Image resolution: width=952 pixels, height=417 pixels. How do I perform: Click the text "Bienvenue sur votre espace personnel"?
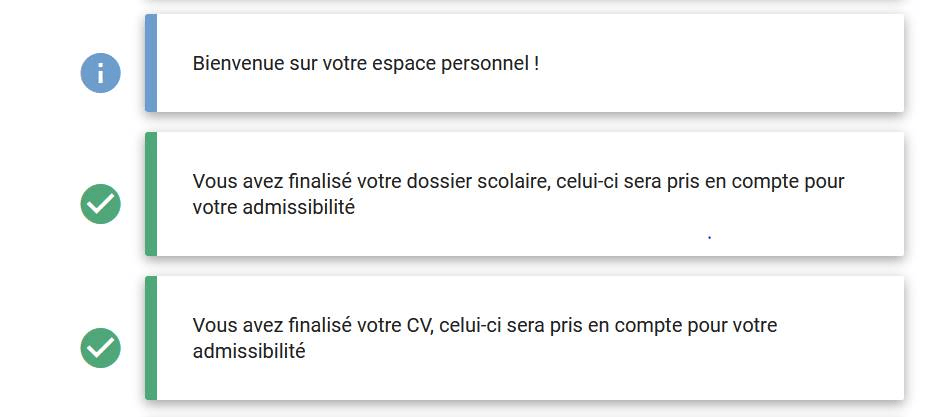(x=361, y=64)
